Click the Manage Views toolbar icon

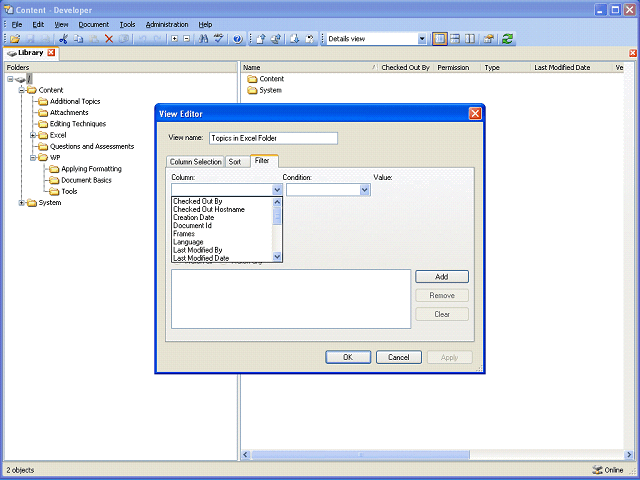point(489,39)
